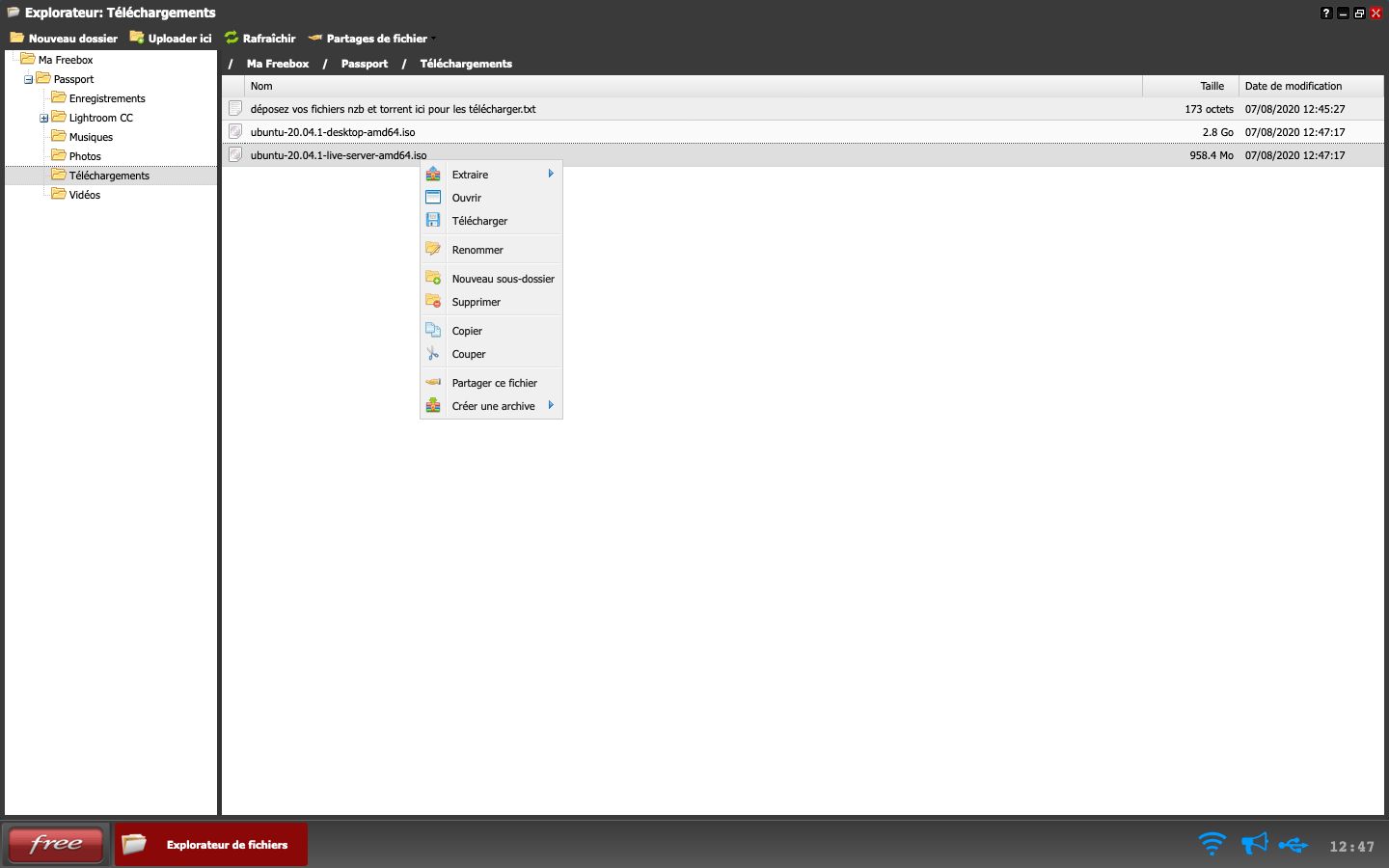1389x868 pixels.
Task: Click the Uploader ici toolbar button
Action: coord(171,39)
